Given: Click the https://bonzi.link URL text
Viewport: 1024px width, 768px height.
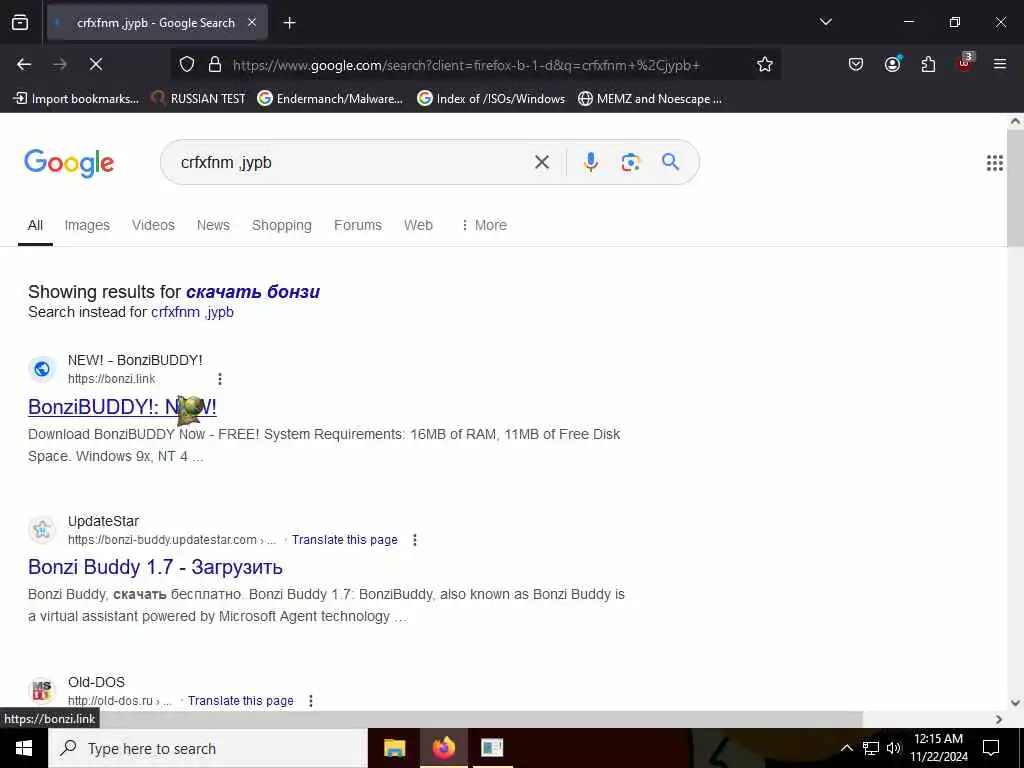Looking at the screenshot, I should click(x=112, y=379).
